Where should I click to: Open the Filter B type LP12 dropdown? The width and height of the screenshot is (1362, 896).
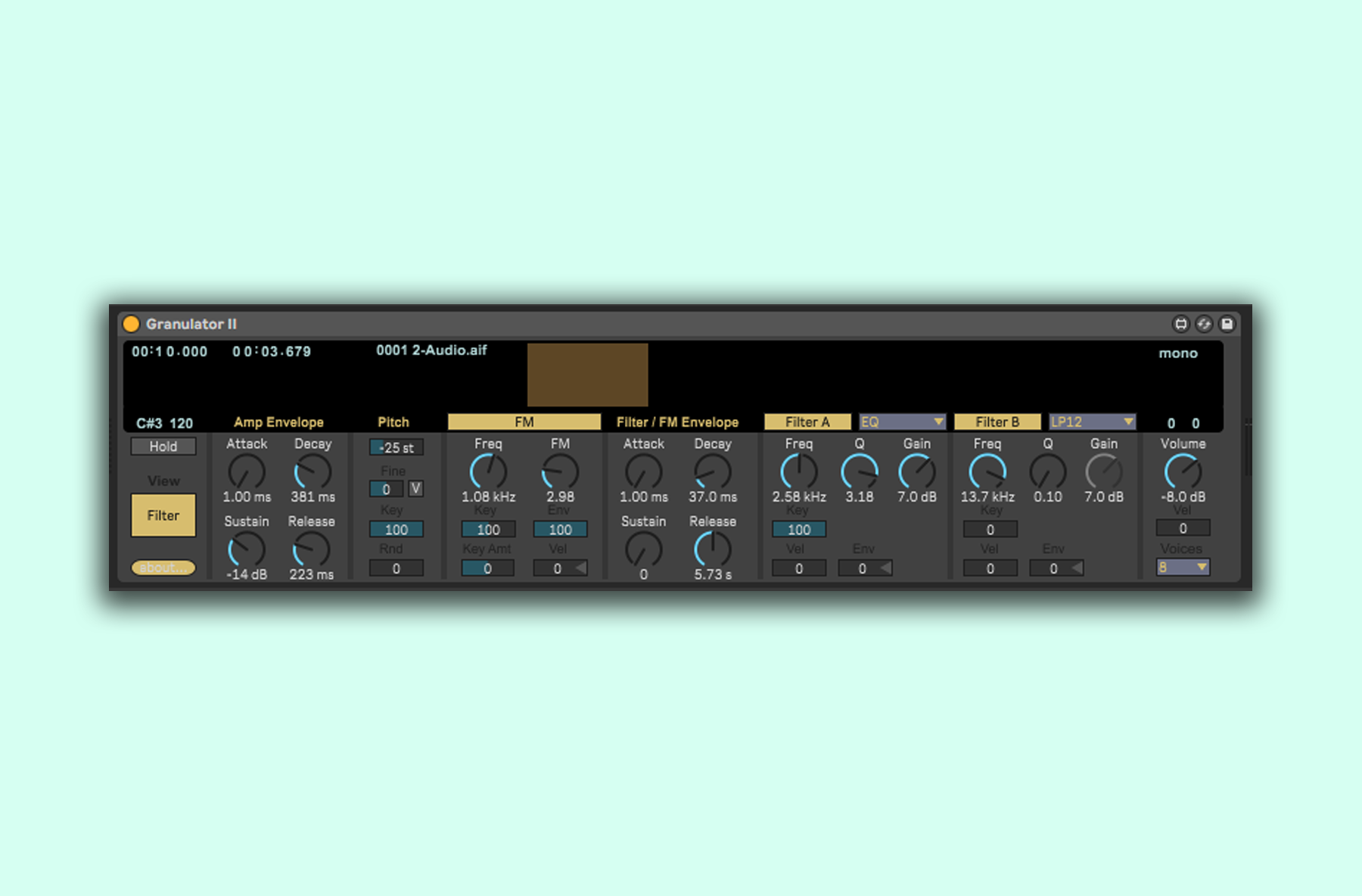click(1092, 422)
